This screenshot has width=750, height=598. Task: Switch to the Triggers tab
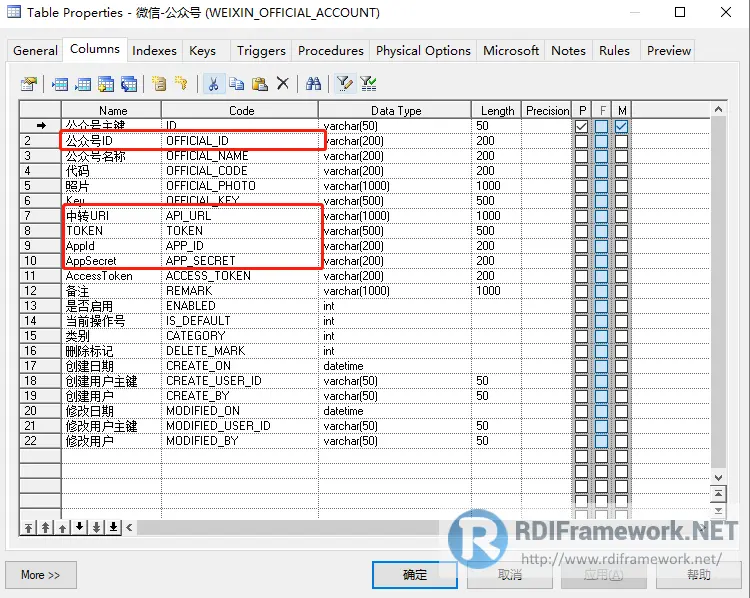(x=261, y=50)
